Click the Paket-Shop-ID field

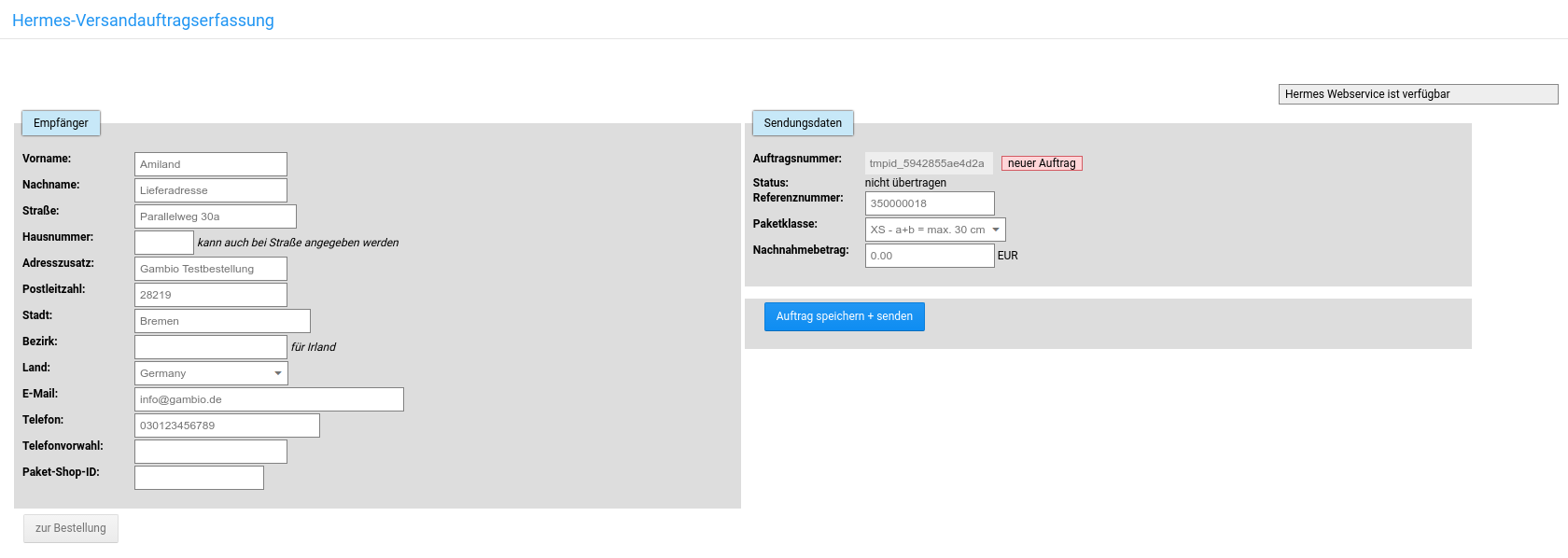coord(199,478)
